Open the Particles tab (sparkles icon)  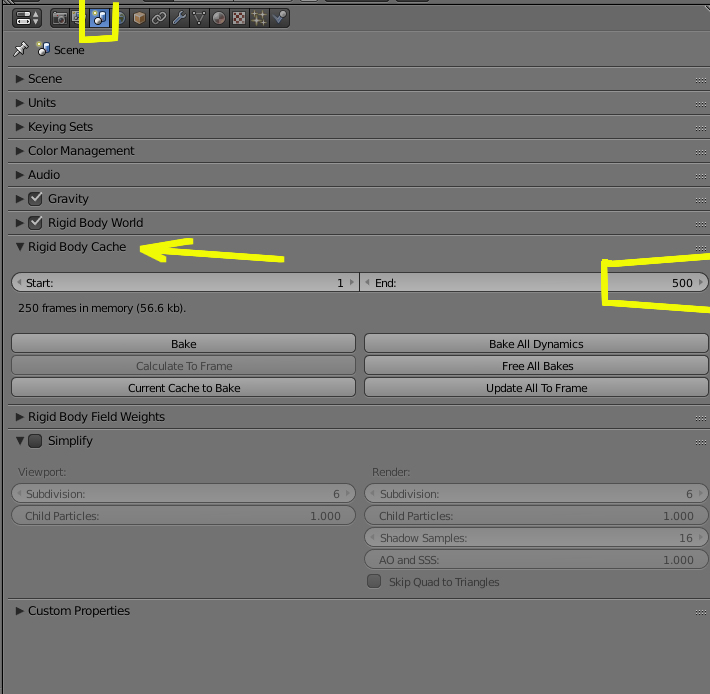[x=259, y=18]
